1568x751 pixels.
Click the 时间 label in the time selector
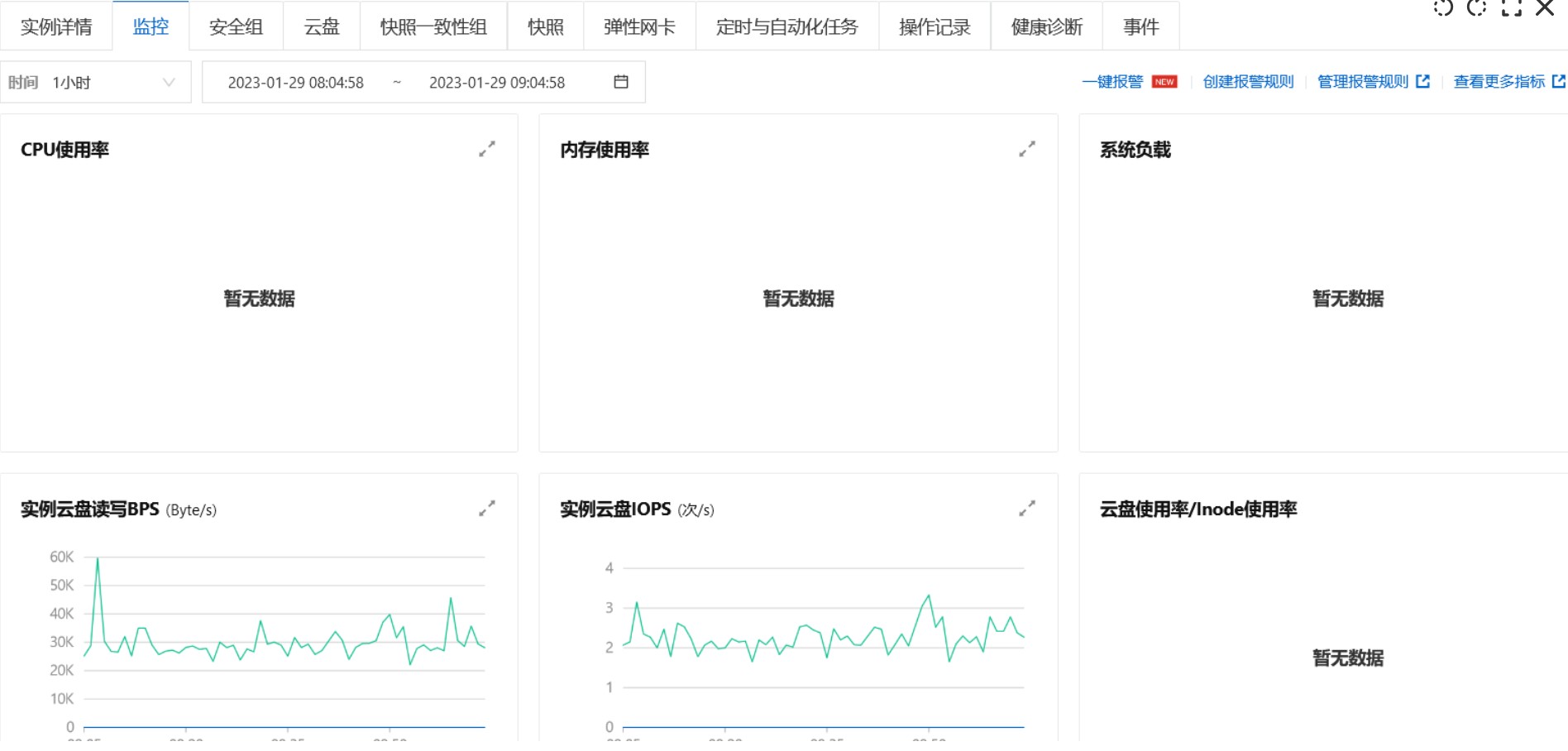(x=23, y=83)
